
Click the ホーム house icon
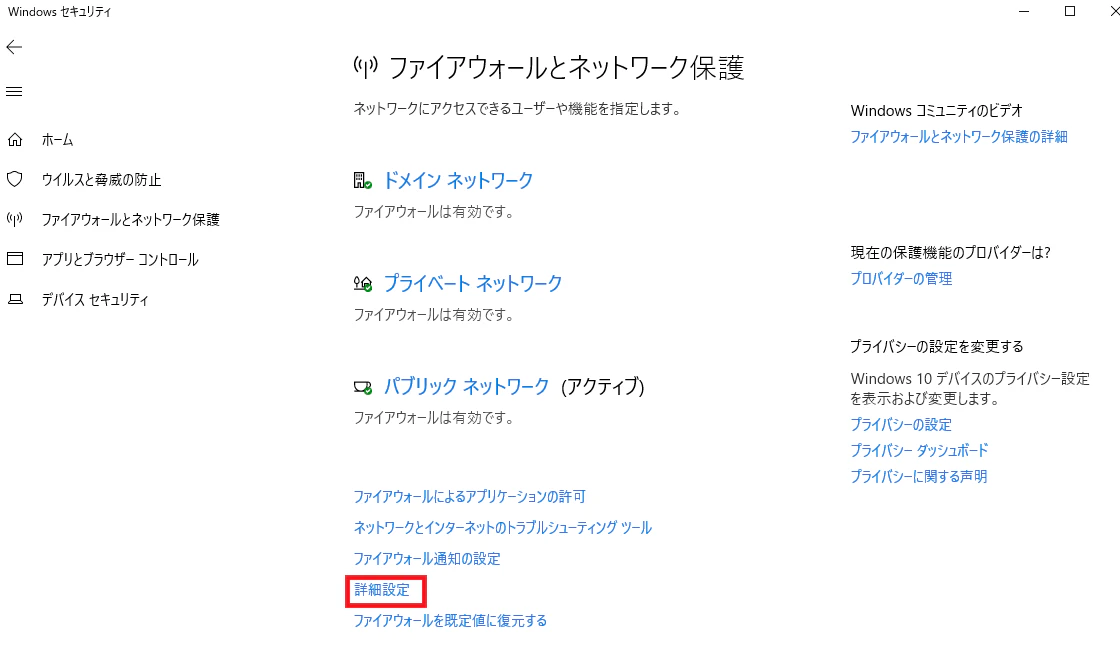(15, 140)
